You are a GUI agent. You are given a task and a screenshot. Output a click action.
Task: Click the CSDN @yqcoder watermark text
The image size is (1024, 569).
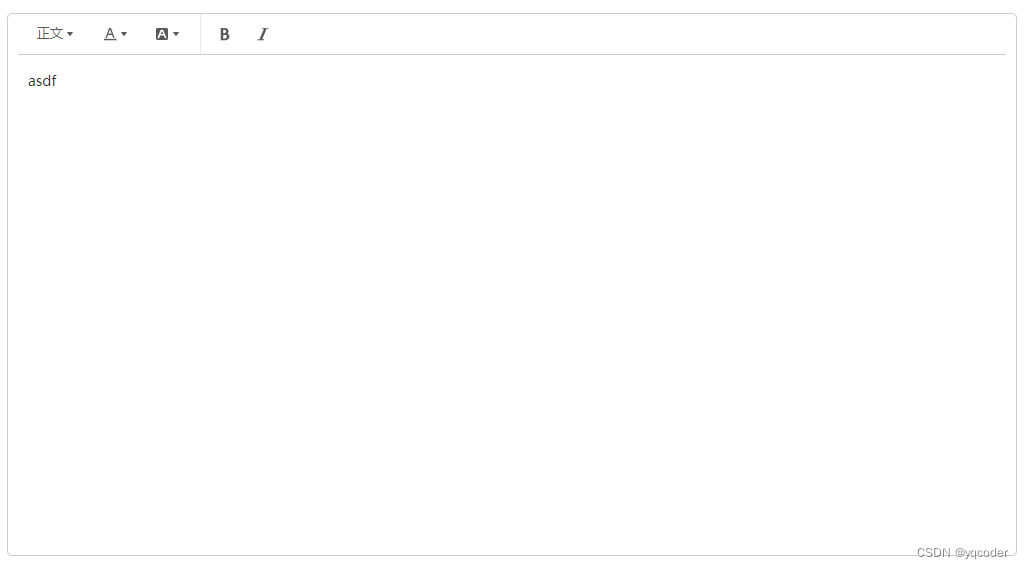point(962,553)
